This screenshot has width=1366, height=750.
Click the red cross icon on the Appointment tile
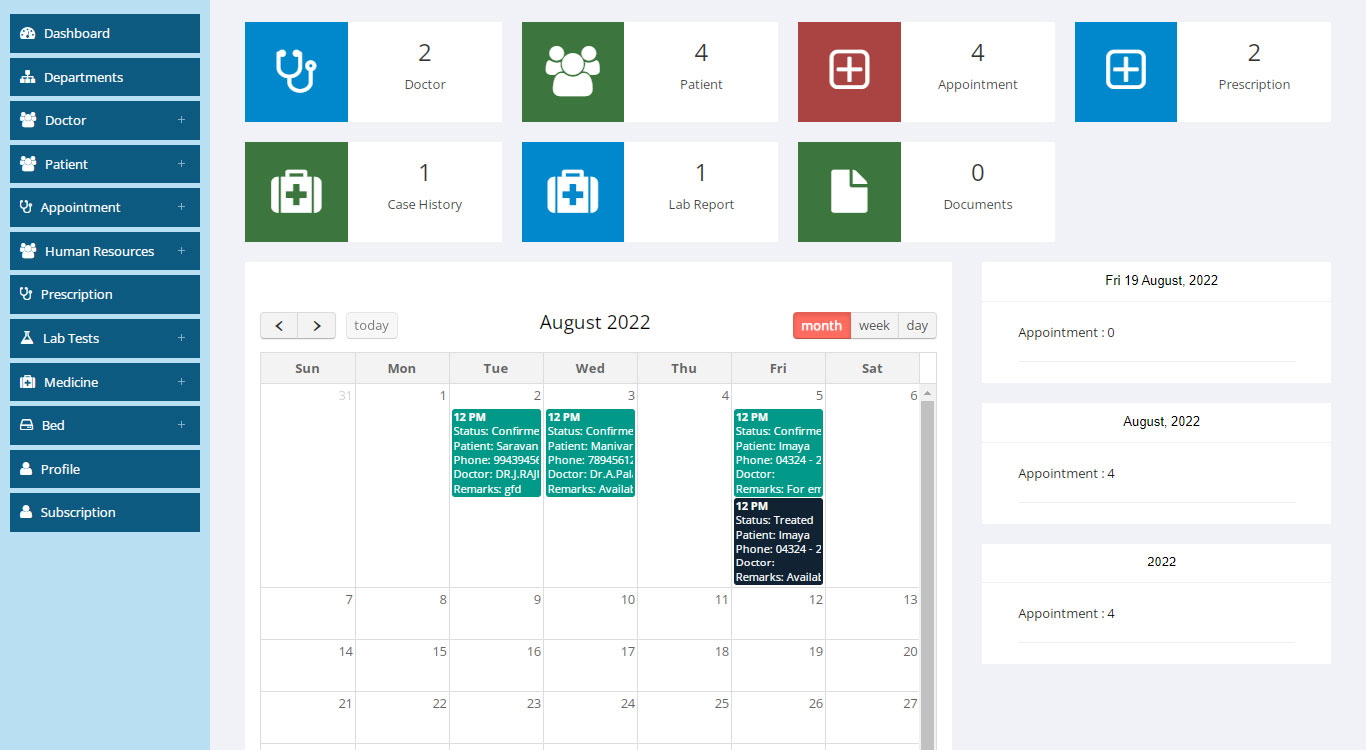[x=849, y=71]
